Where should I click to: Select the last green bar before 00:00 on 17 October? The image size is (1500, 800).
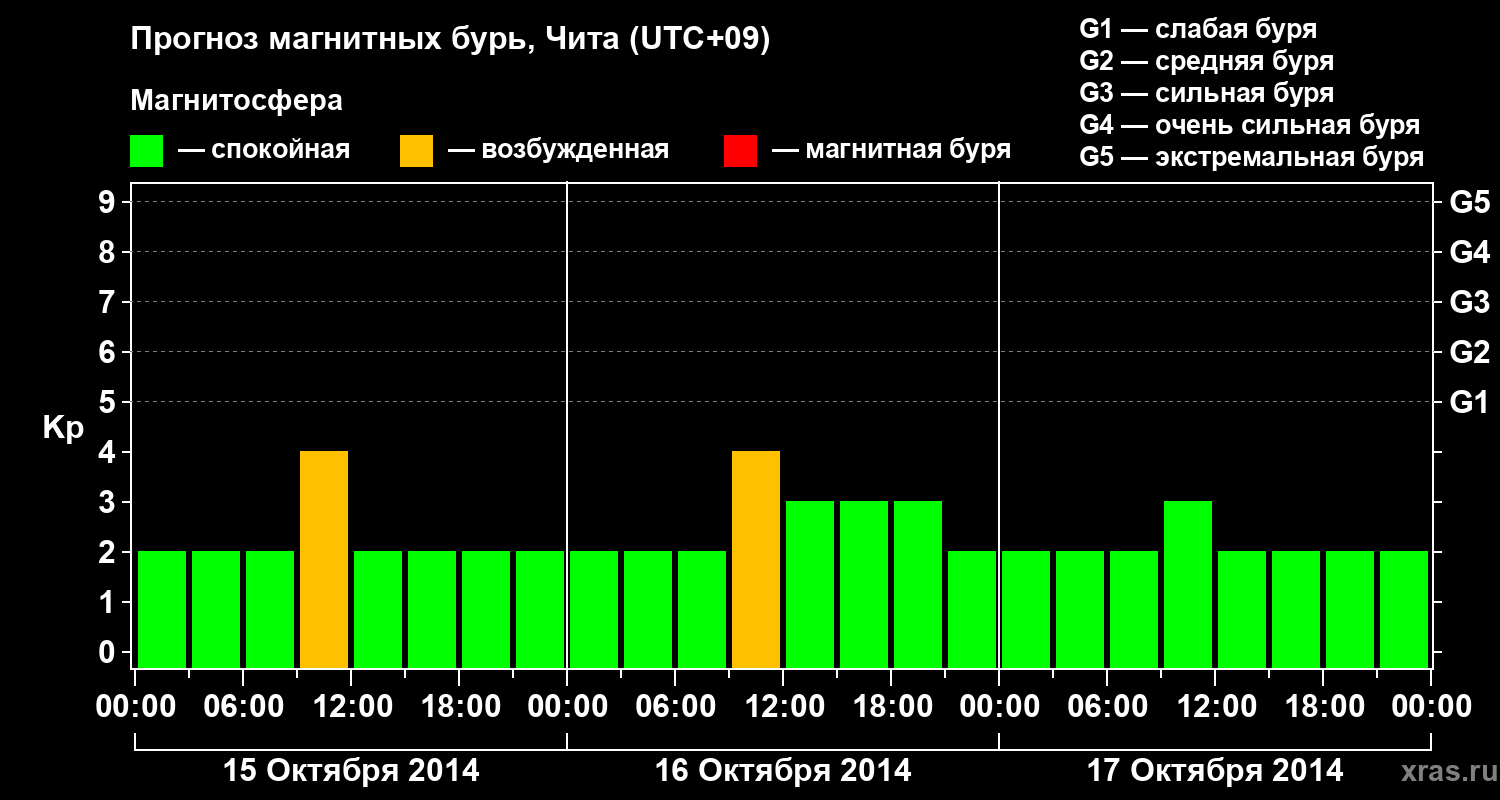pos(1404,610)
